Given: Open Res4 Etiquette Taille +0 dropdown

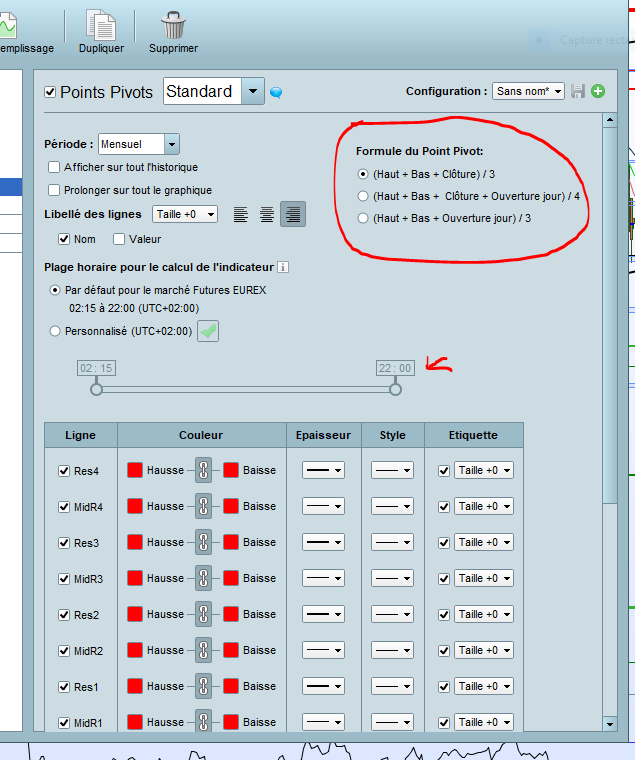Looking at the screenshot, I should click(484, 470).
